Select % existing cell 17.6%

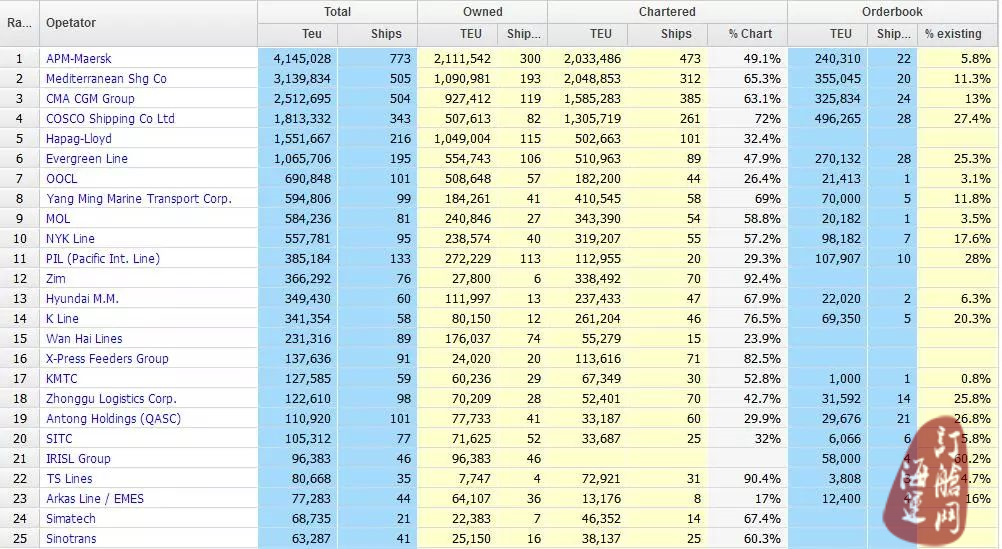pyautogui.click(x=957, y=239)
